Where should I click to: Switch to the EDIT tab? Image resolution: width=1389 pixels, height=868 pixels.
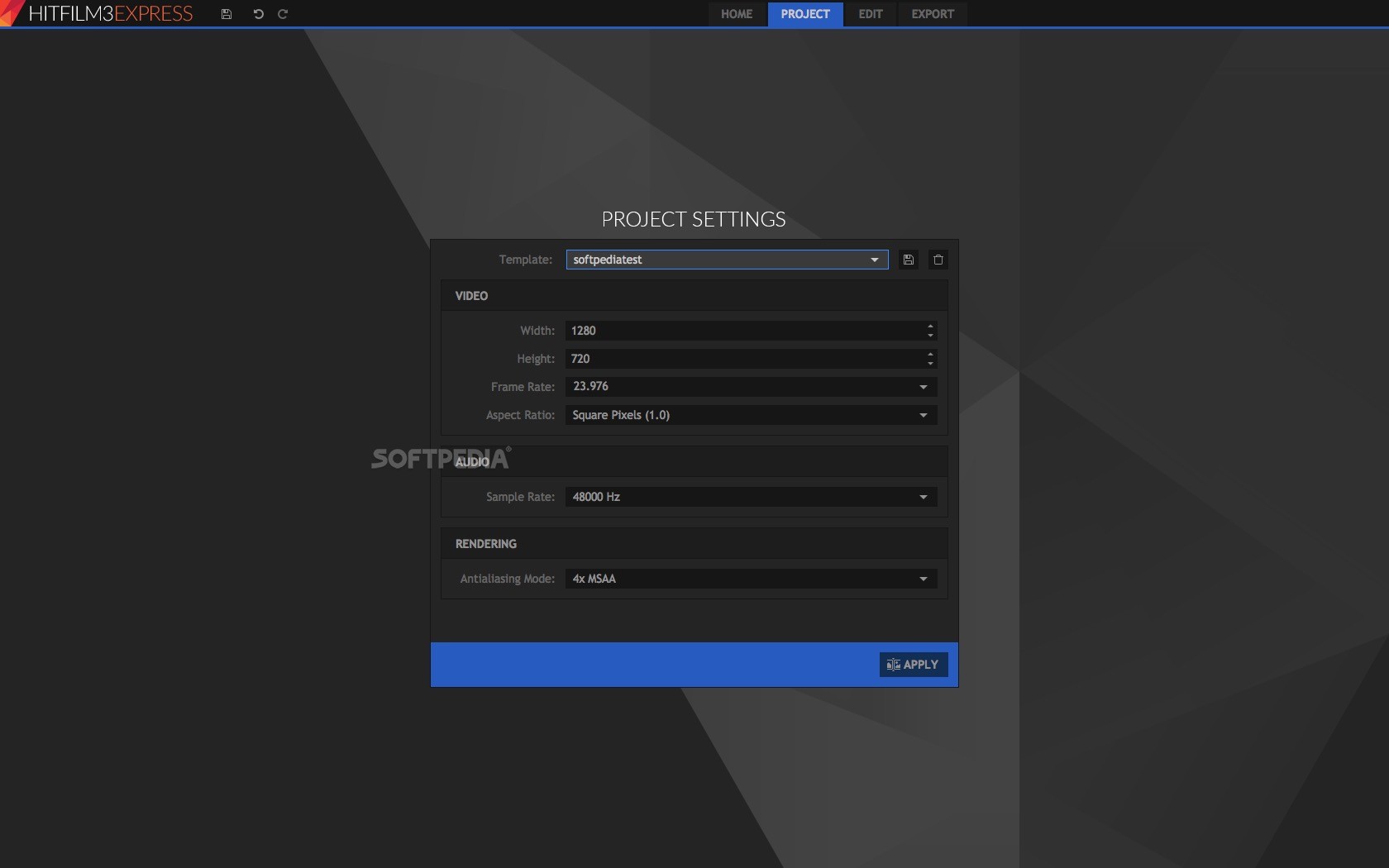point(869,14)
